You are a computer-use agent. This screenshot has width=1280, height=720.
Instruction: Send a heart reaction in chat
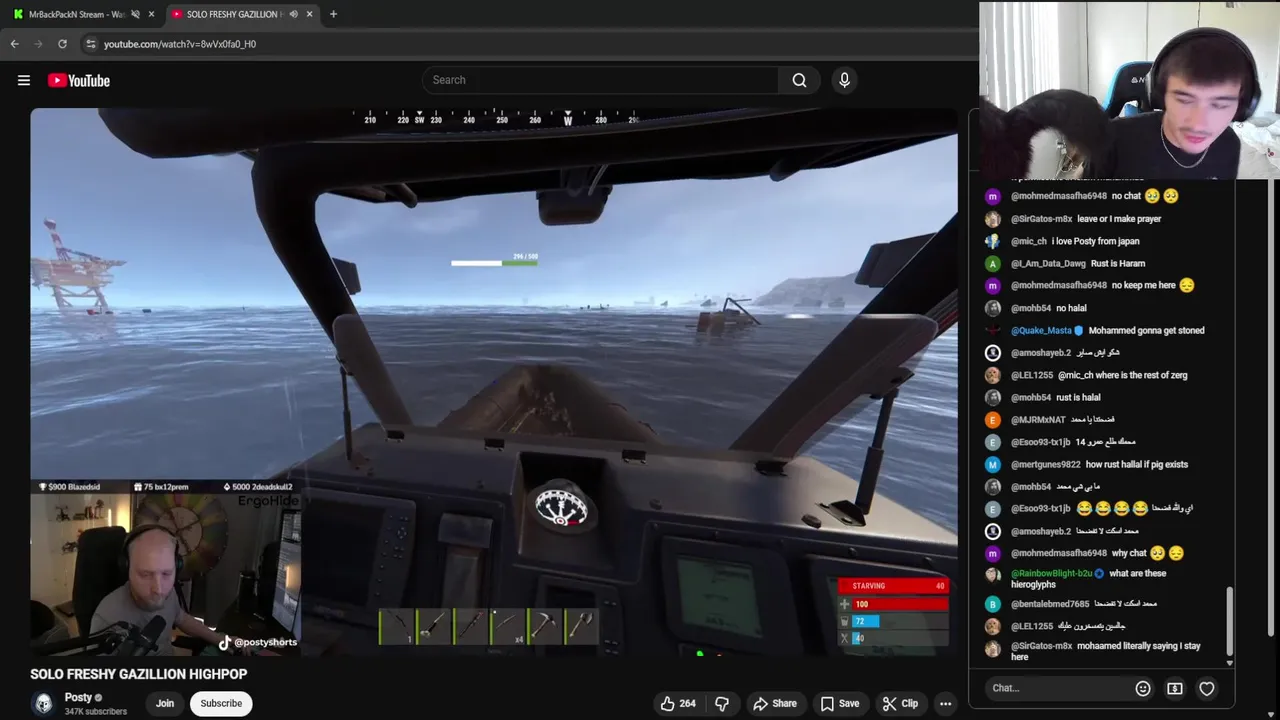pos(1207,688)
